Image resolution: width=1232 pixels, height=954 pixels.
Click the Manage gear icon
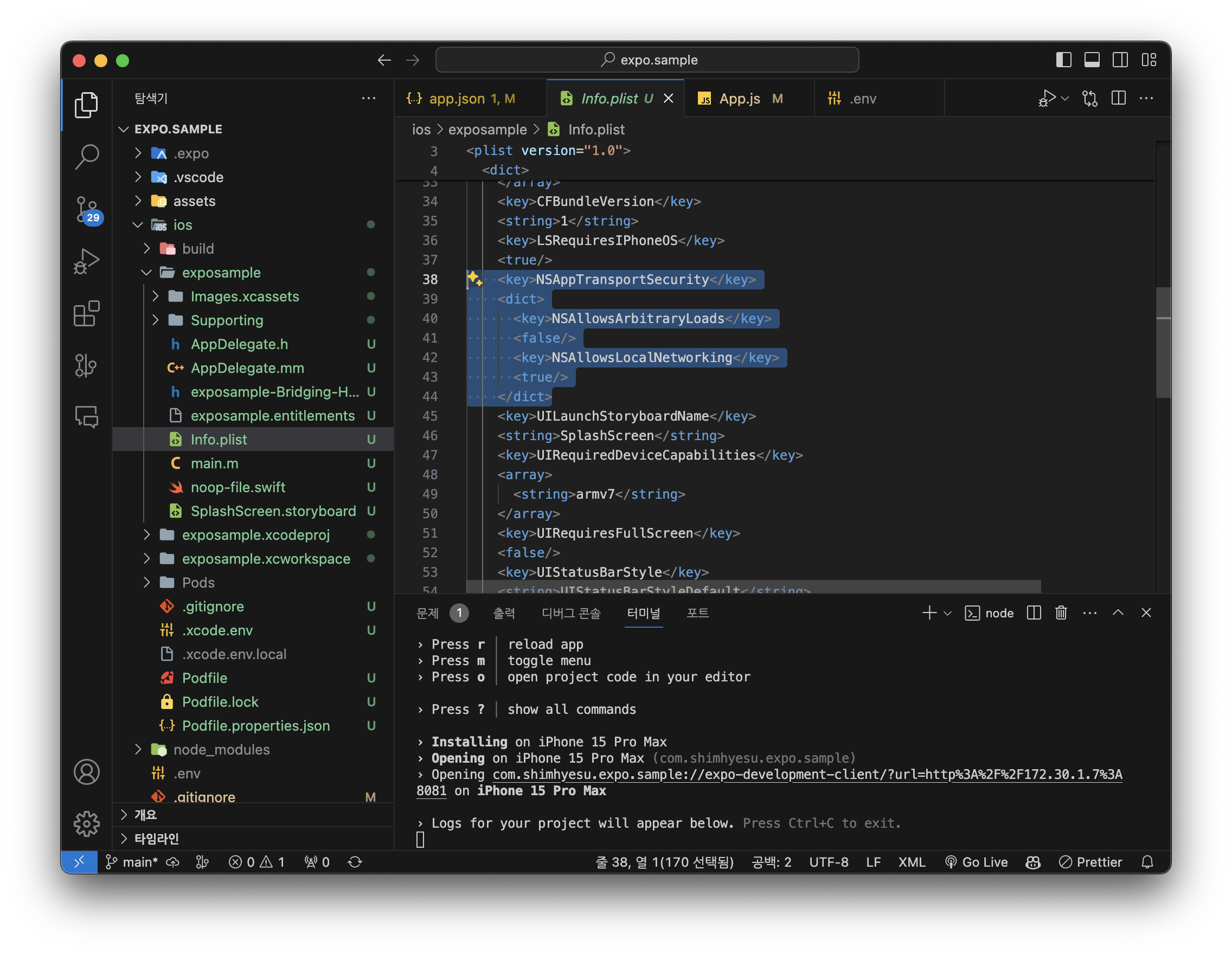coord(86,824)
